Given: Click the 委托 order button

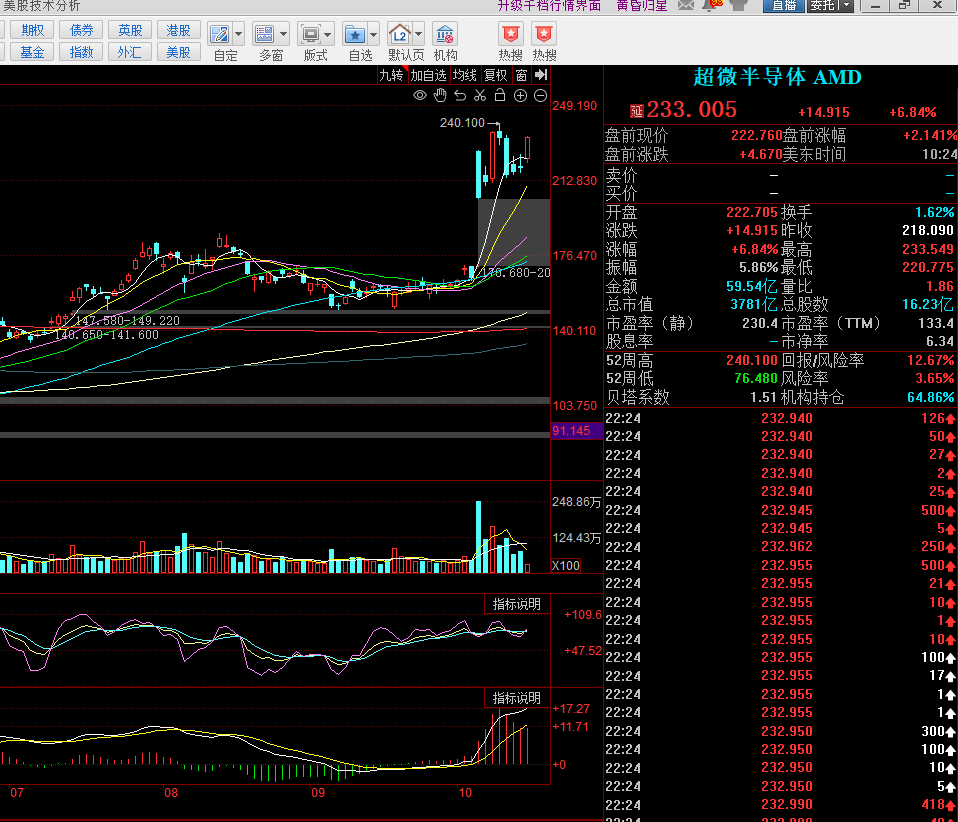Looking at the screenshot, I should click(822, 6).
